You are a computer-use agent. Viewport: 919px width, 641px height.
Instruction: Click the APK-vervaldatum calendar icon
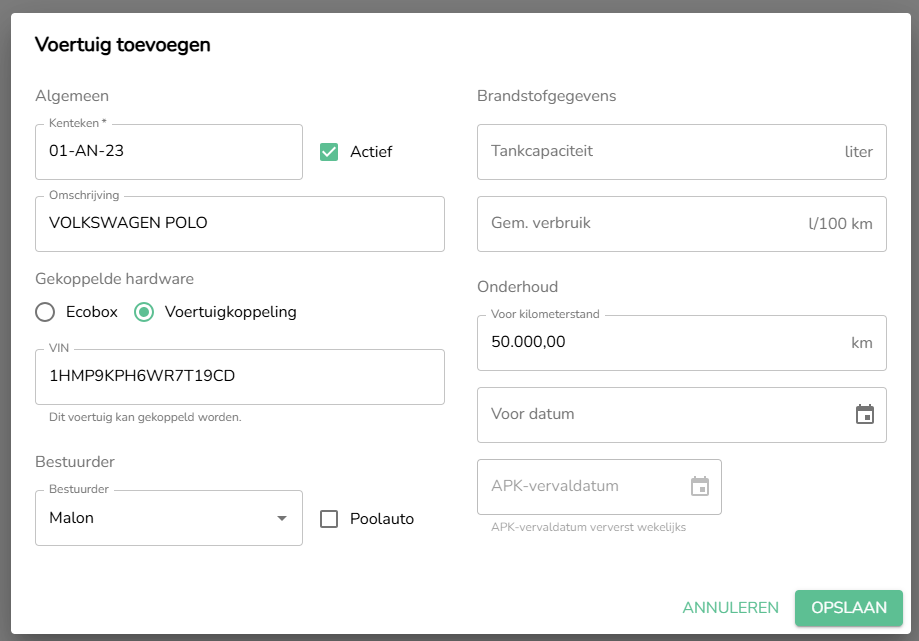click(700, 487)
